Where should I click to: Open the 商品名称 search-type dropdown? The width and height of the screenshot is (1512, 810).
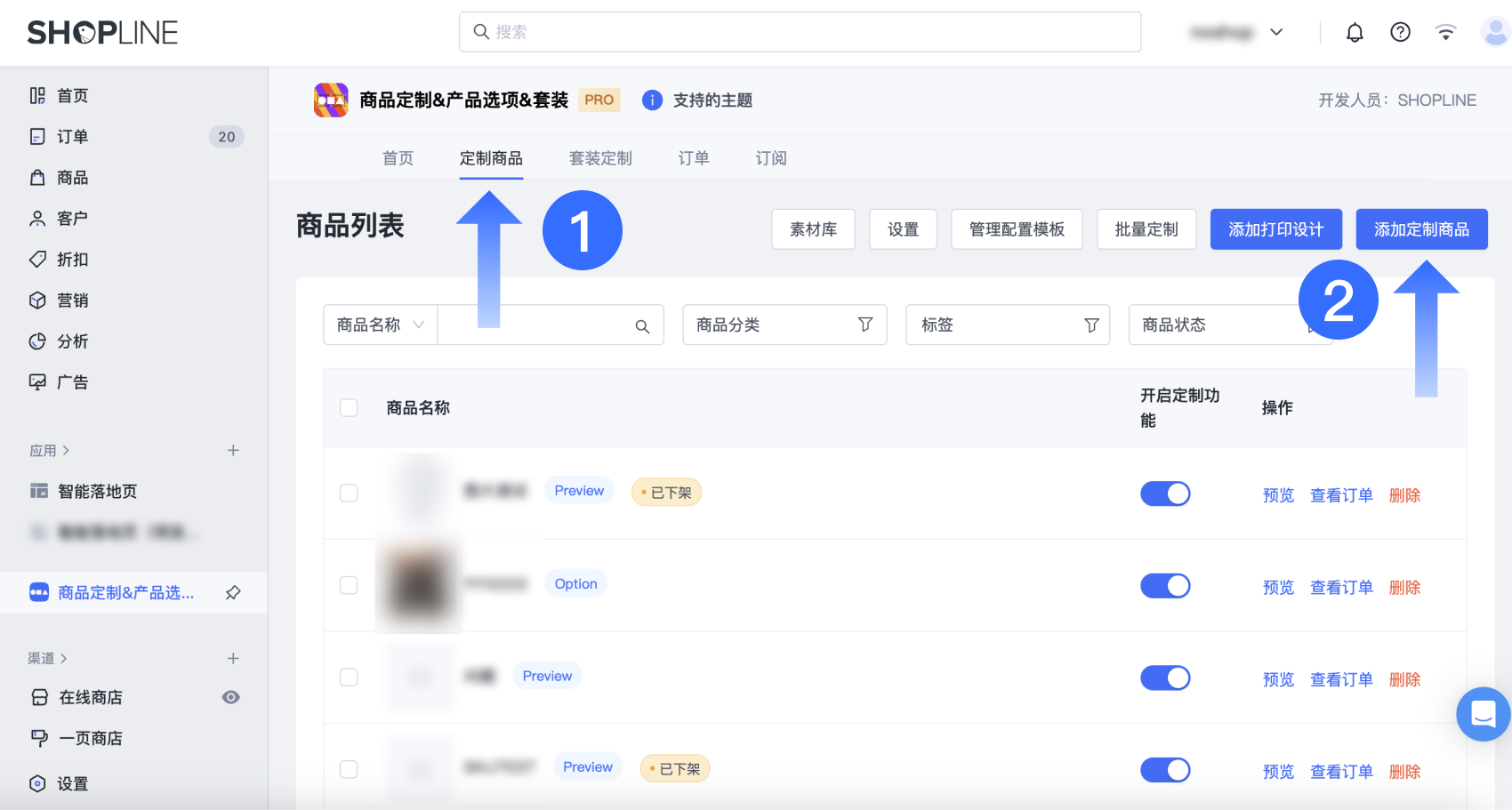pos(381,325)
